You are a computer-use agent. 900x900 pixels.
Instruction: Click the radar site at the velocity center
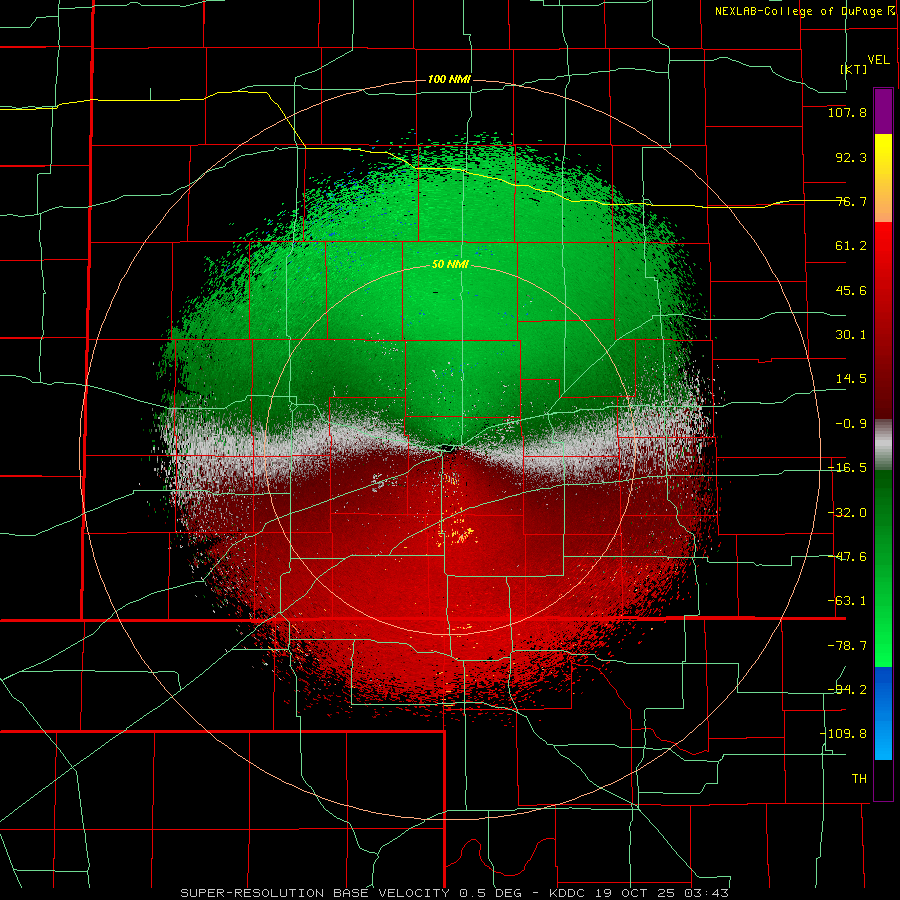(x=446, y=447)
